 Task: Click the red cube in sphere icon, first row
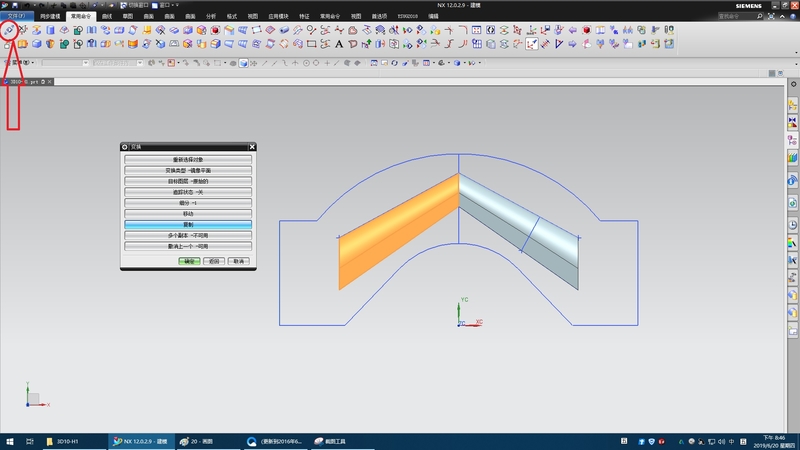(215, 30)
